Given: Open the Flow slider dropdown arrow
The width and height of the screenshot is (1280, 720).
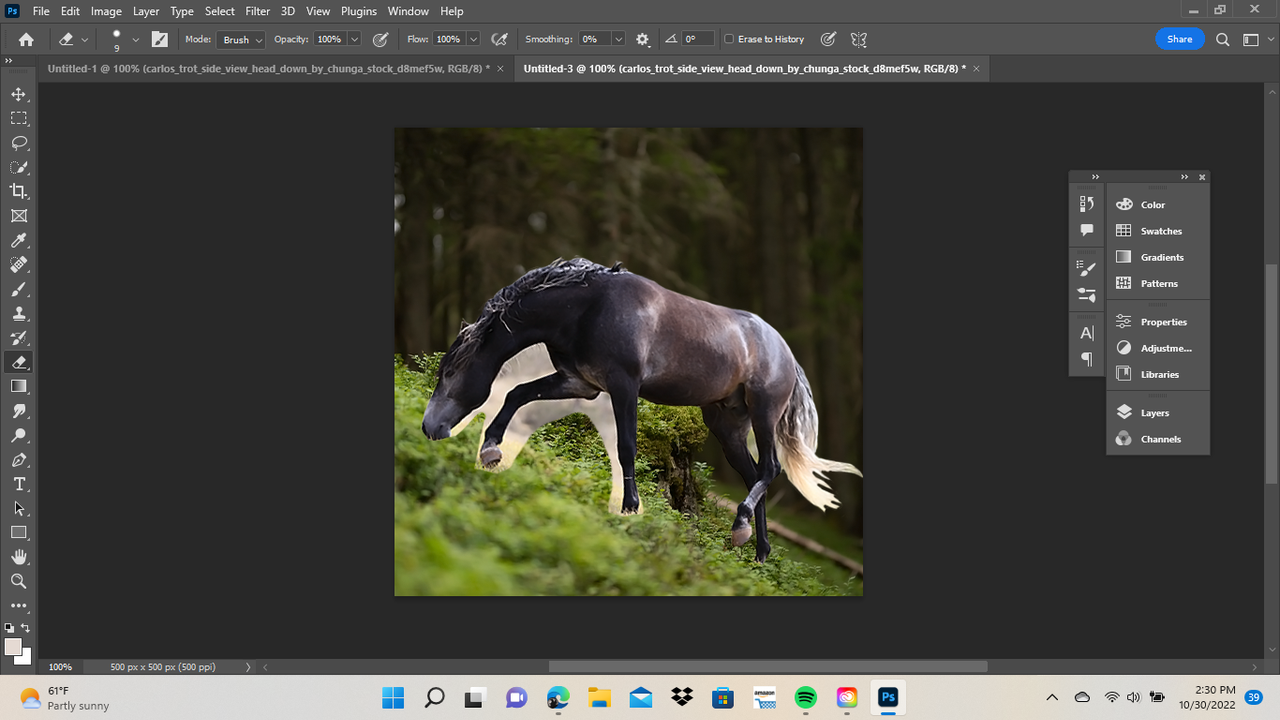Looking at the screenshot, I should pos(473,39).
